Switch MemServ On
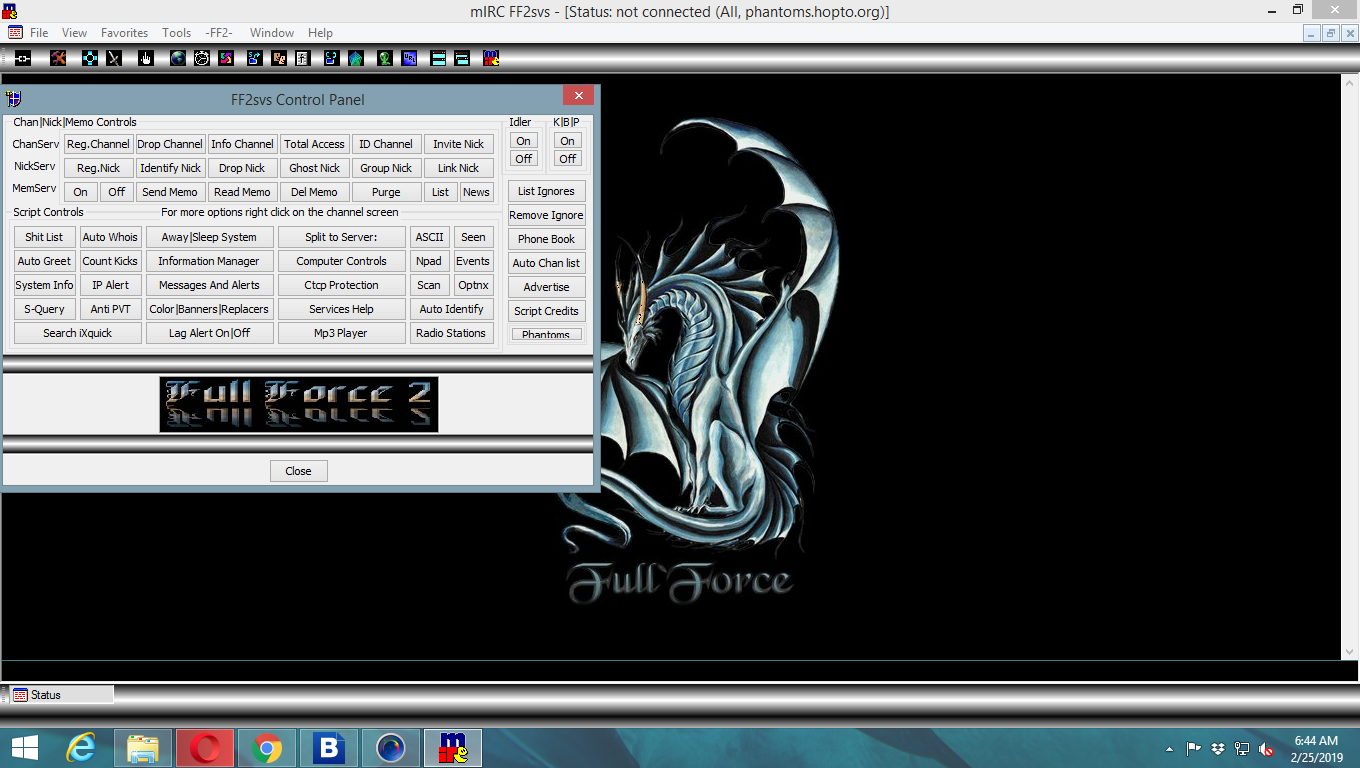 [81, 192]
